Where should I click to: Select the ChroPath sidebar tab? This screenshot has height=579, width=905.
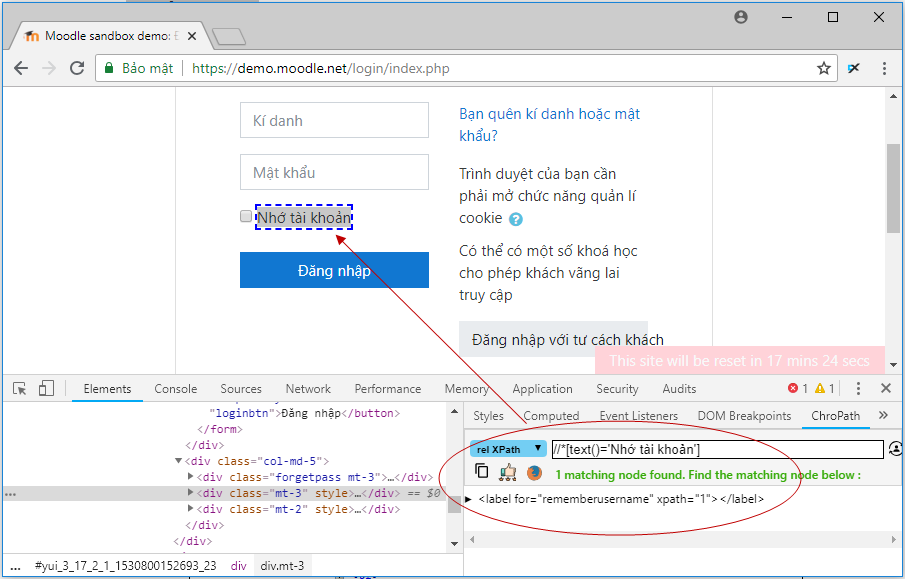tap(836, 416)
